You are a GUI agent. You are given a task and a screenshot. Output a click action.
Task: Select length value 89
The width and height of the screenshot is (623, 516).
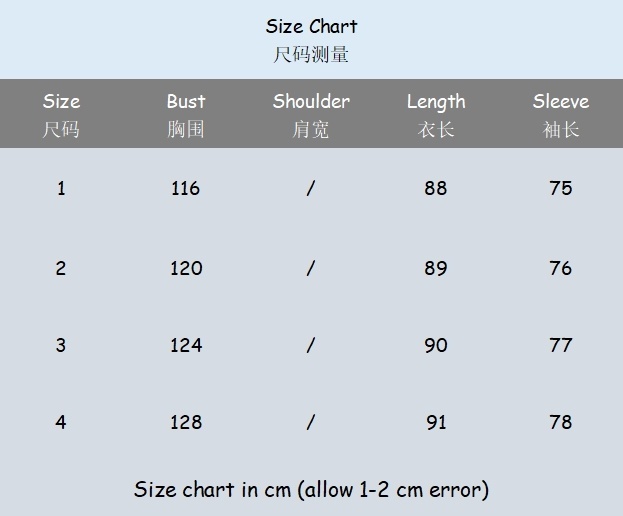point(436,268)
